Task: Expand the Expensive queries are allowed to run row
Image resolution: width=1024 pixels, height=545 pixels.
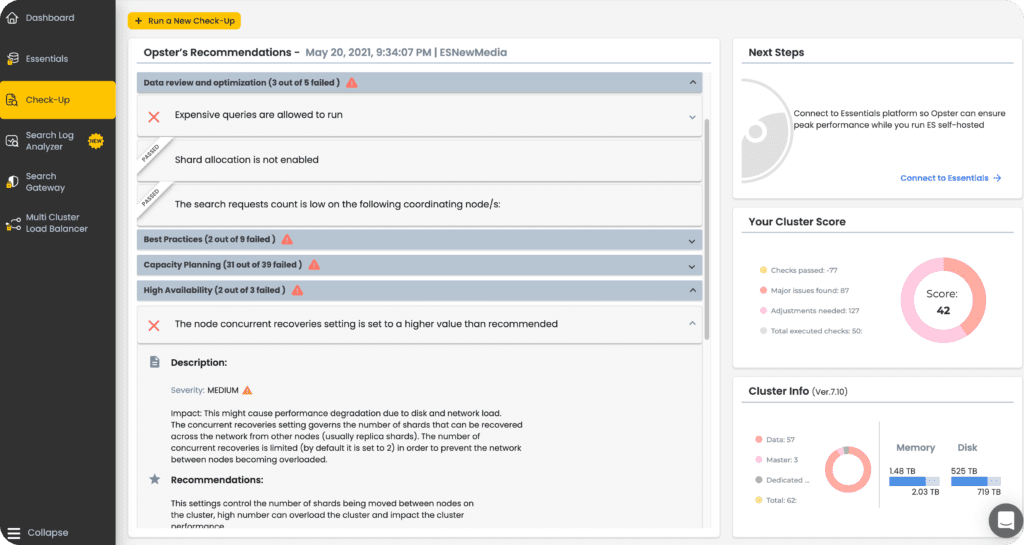Action: click(x=692, y=117)
